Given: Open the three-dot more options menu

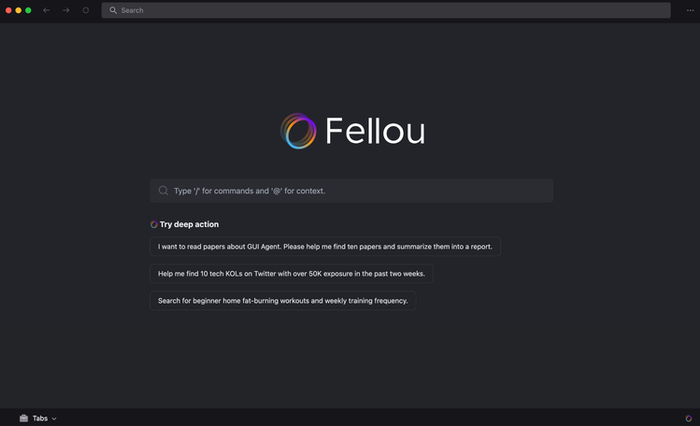Looking at the screenshot, I should [690, 10].
